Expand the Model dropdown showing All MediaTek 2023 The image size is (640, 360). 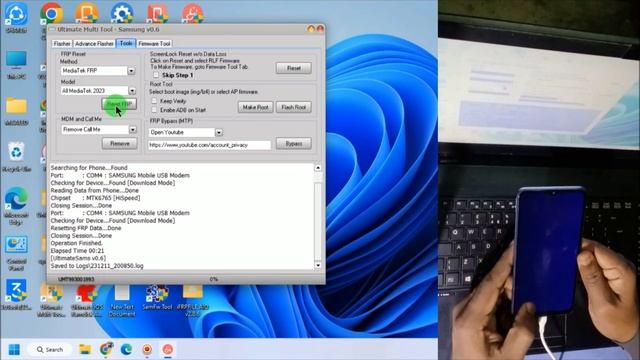point(132,91)
